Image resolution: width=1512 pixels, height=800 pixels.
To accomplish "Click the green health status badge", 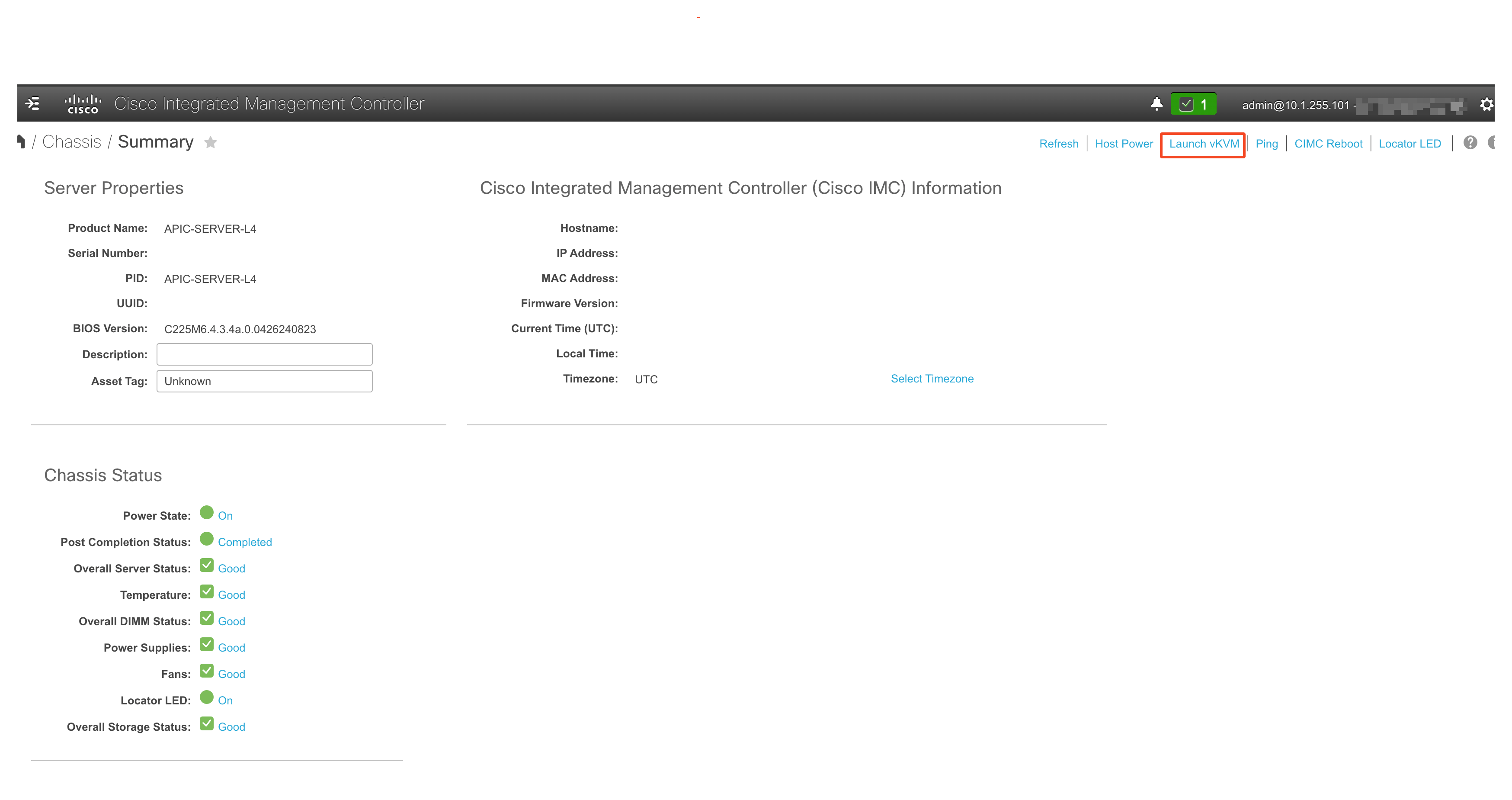I will pyautogui.click(x=1193, y=104).
